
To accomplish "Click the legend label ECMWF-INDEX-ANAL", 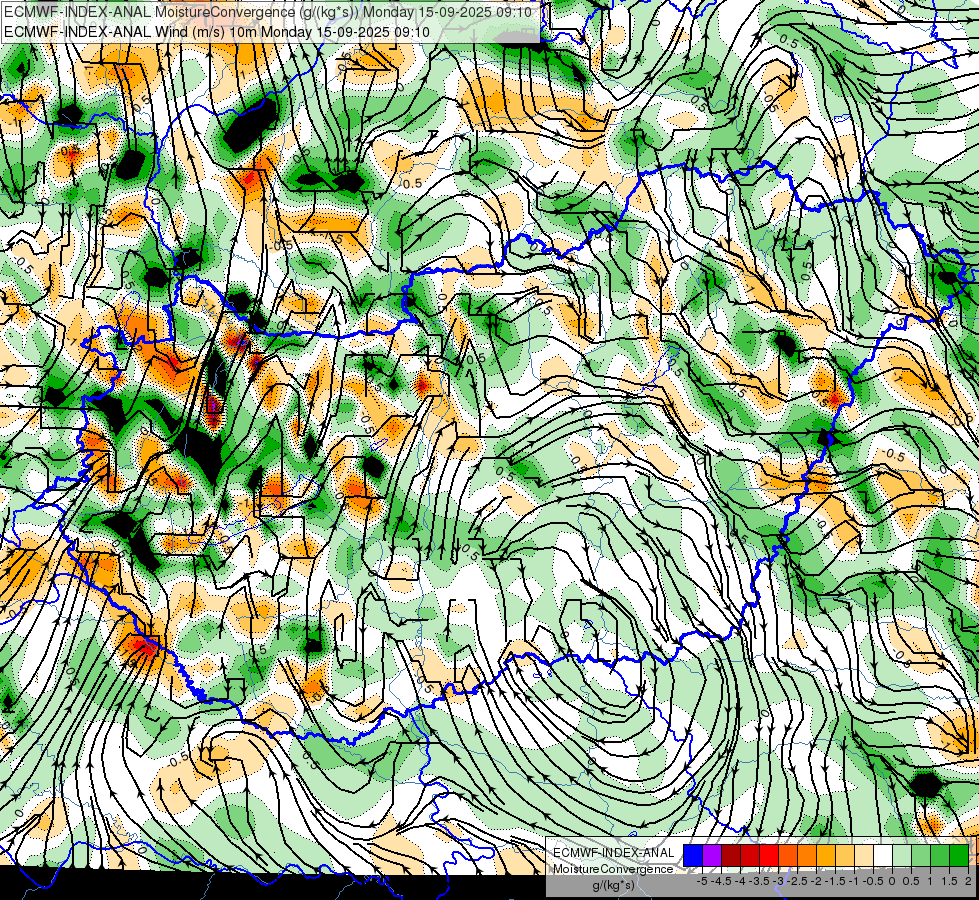I will (613, 853).
